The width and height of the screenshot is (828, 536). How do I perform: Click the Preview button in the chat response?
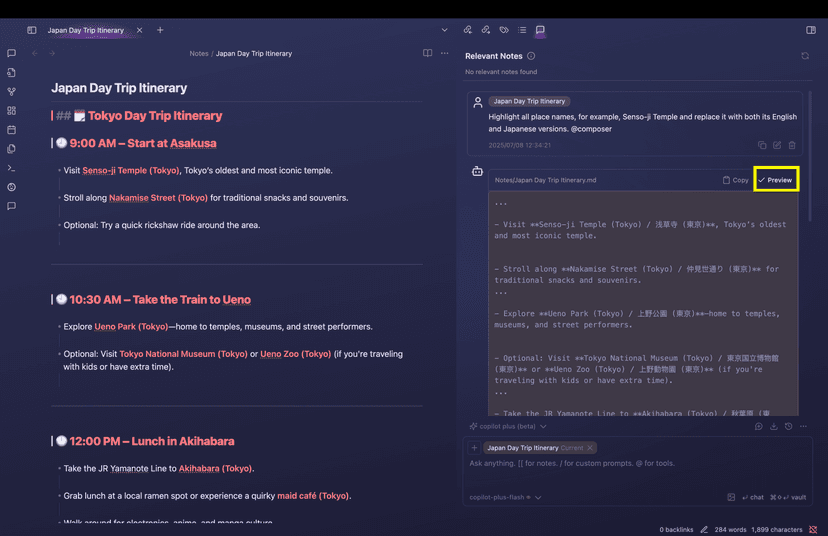pos(775,180)
